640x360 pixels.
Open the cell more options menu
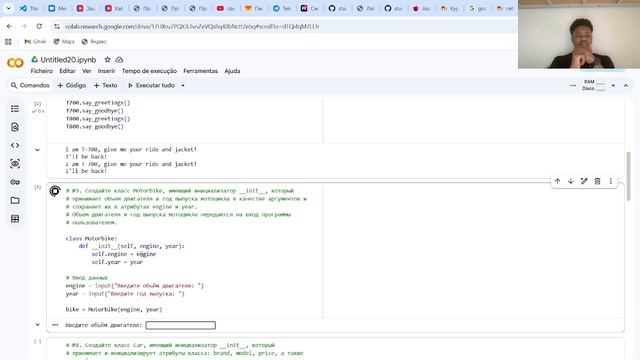tap(611, 181)
